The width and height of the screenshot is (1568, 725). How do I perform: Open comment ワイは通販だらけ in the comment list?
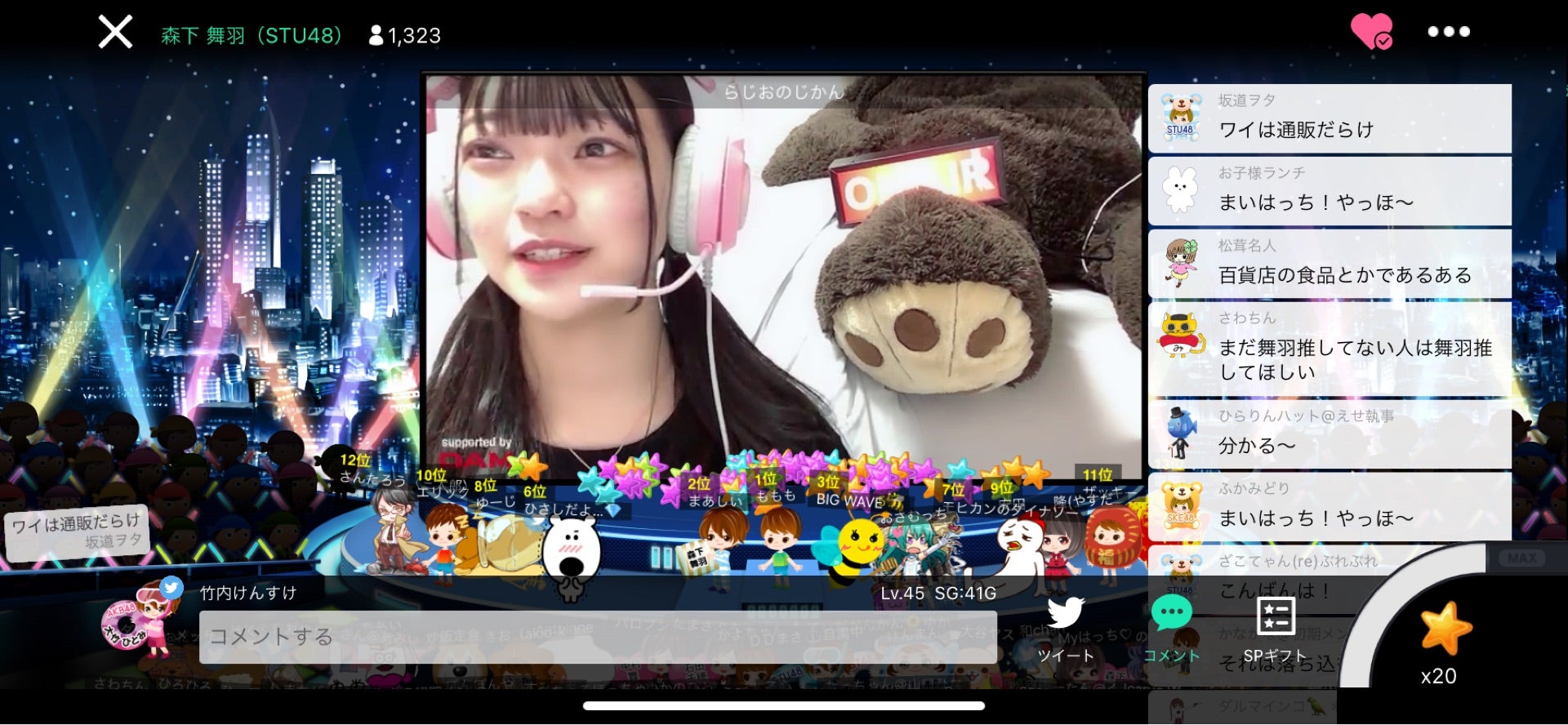pos(1330,118)
